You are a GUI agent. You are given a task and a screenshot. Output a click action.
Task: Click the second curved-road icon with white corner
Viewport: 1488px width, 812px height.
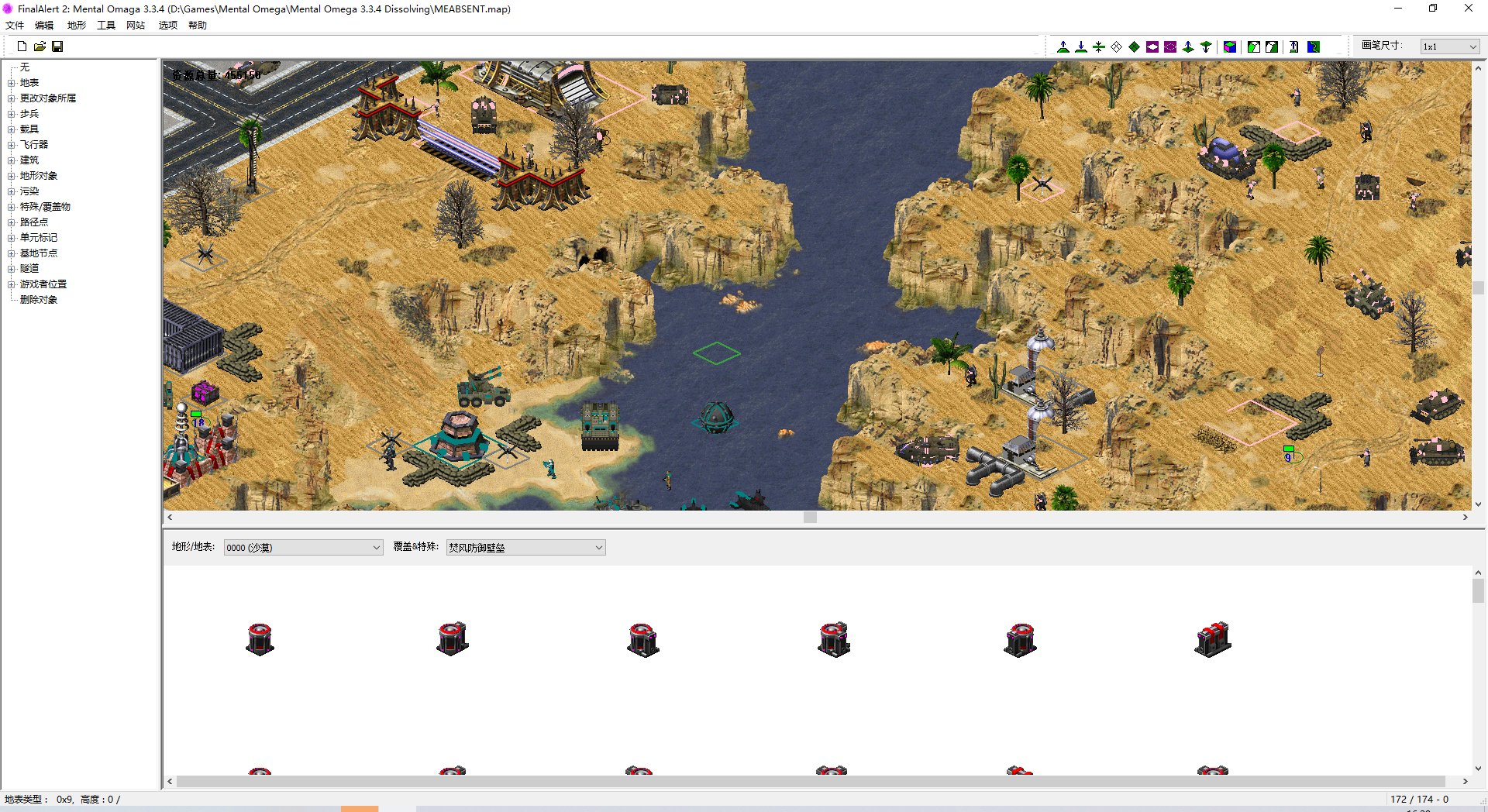pyautogui.click(x=1272, y=47)
